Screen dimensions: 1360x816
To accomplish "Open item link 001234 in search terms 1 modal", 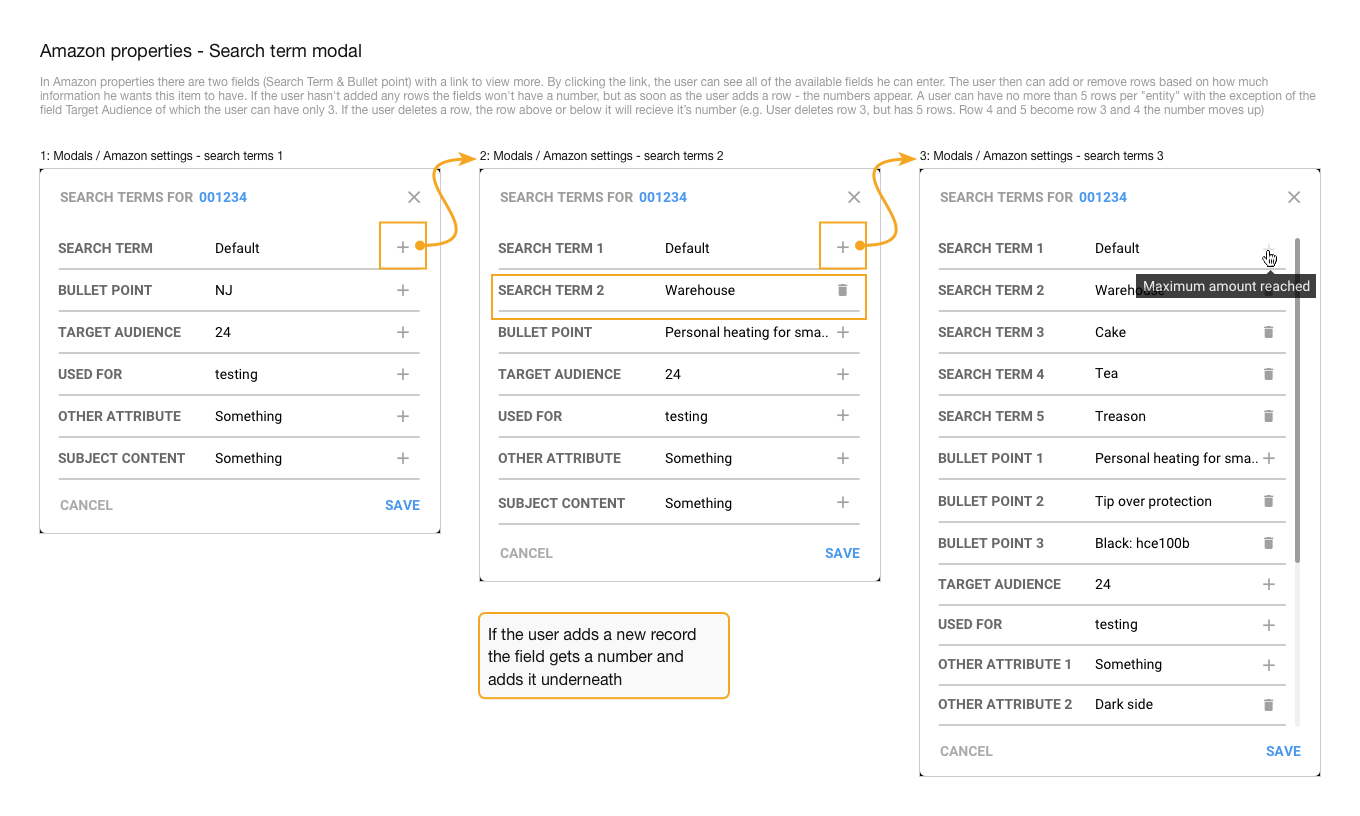I will pos(223,197).
